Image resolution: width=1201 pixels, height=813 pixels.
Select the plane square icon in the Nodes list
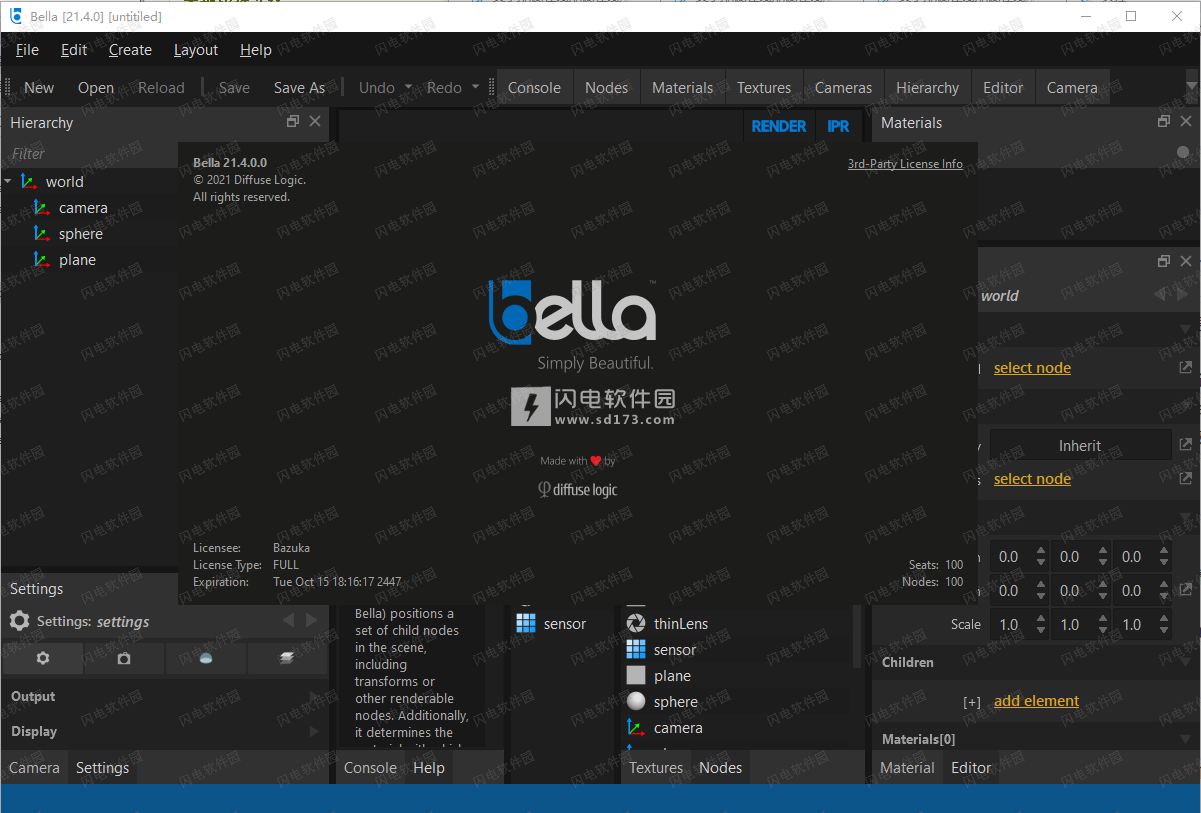pos(636,675)
